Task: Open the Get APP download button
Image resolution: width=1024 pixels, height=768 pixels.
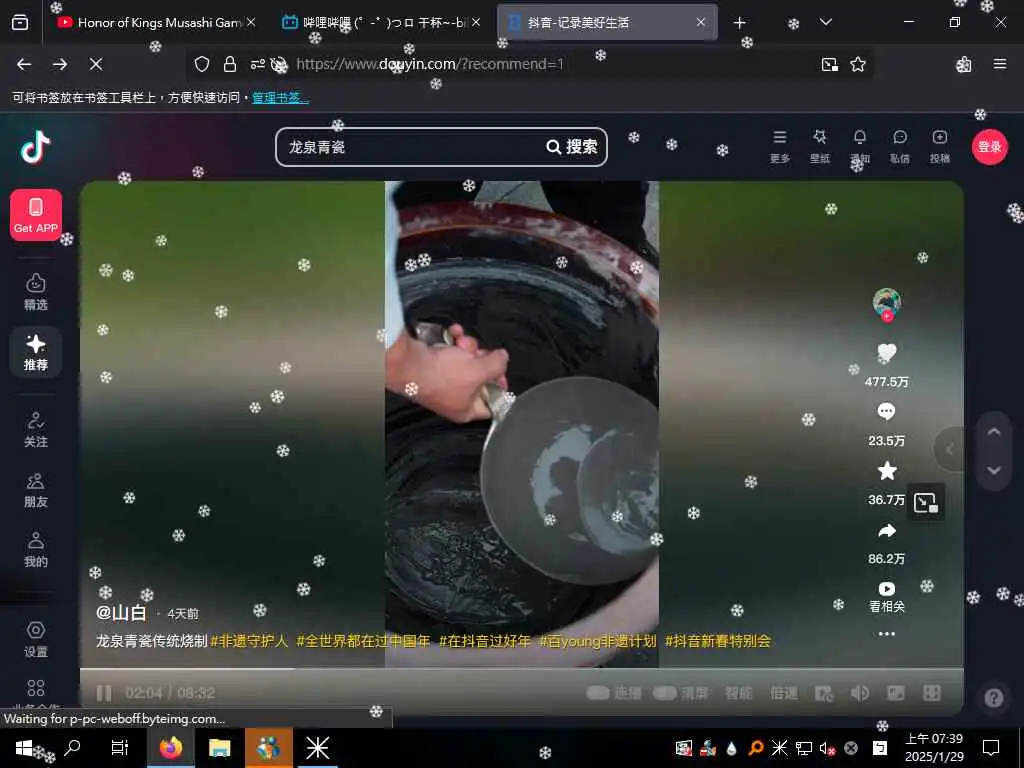Action: (36, 215)
